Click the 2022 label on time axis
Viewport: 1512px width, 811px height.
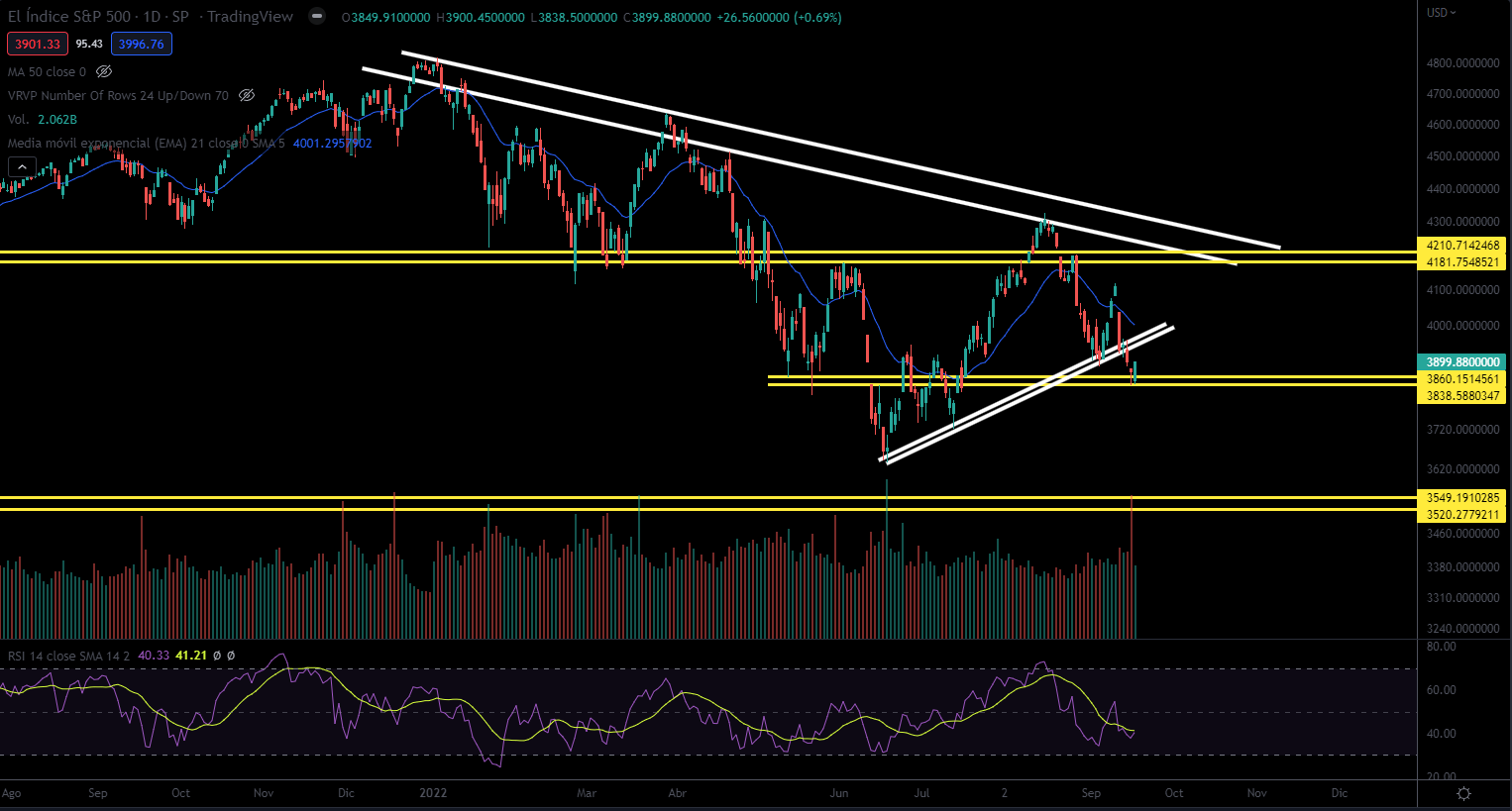point(433,793)
